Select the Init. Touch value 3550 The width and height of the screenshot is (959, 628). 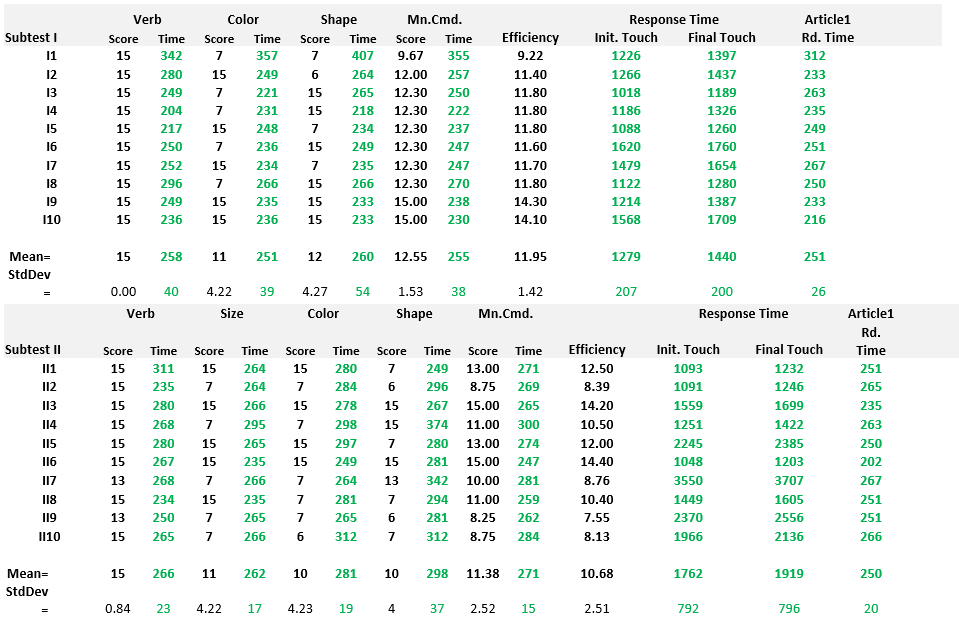687,481
